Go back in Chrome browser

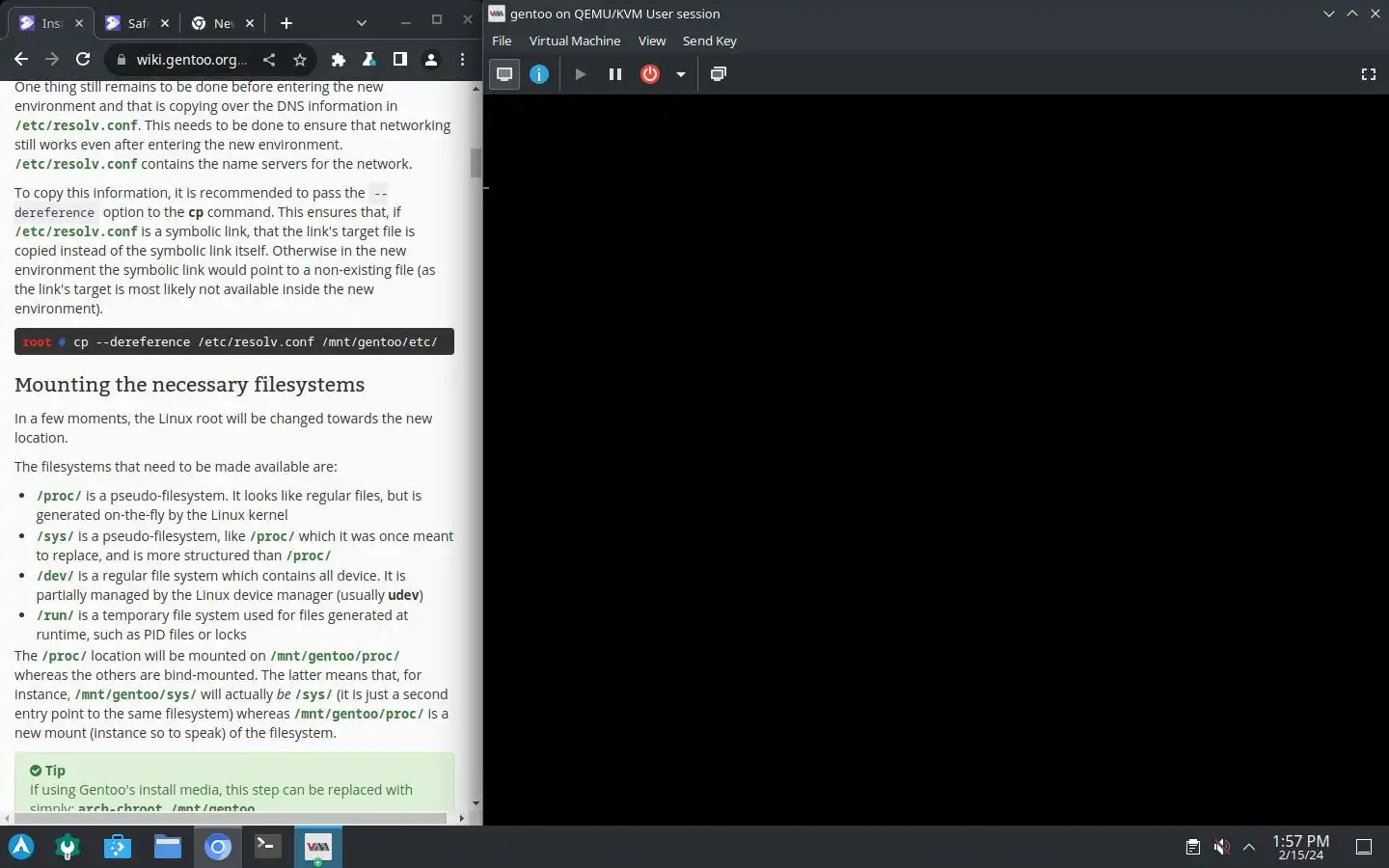click(21, 60)
